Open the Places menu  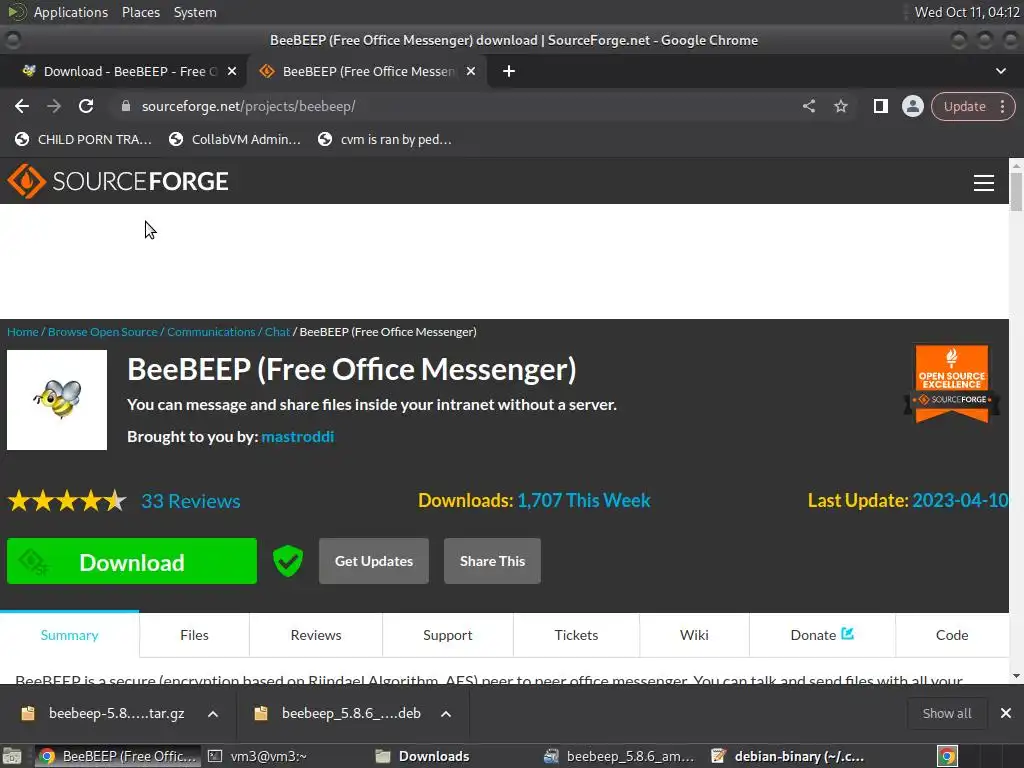click(141, 12)
